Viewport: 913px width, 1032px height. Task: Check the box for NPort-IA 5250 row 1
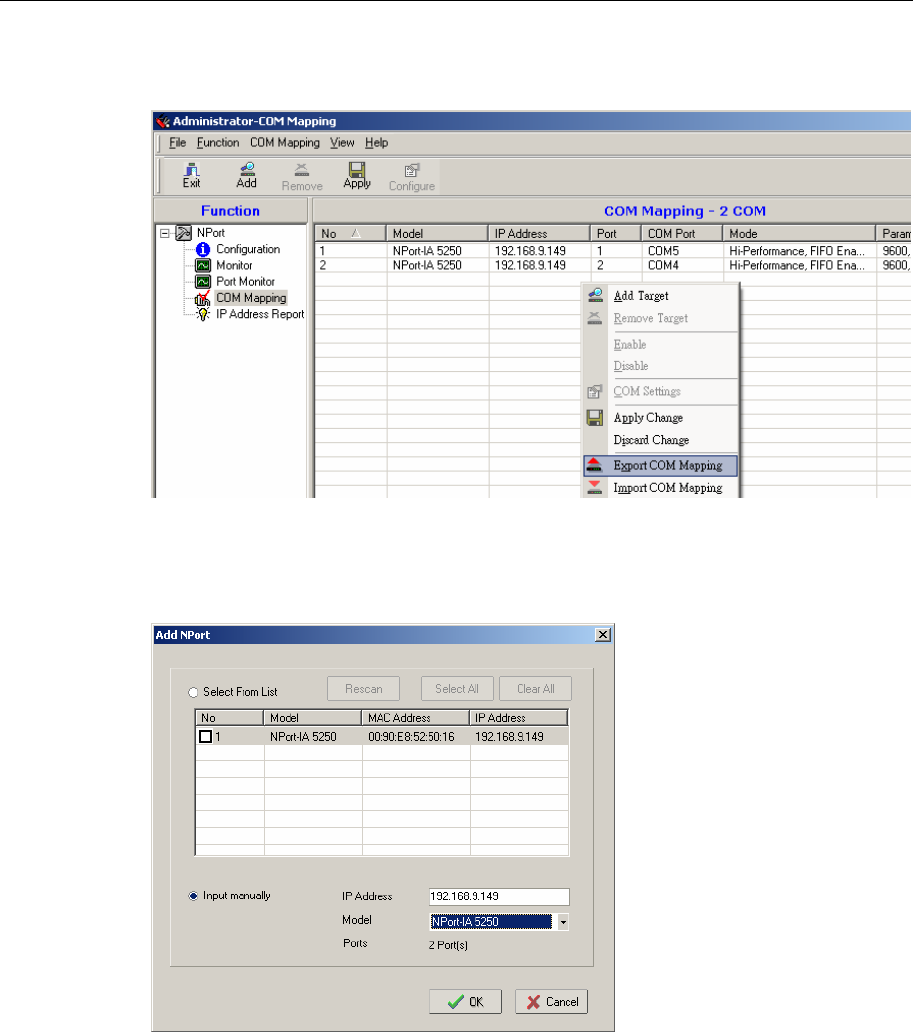[x=205, y=736]
